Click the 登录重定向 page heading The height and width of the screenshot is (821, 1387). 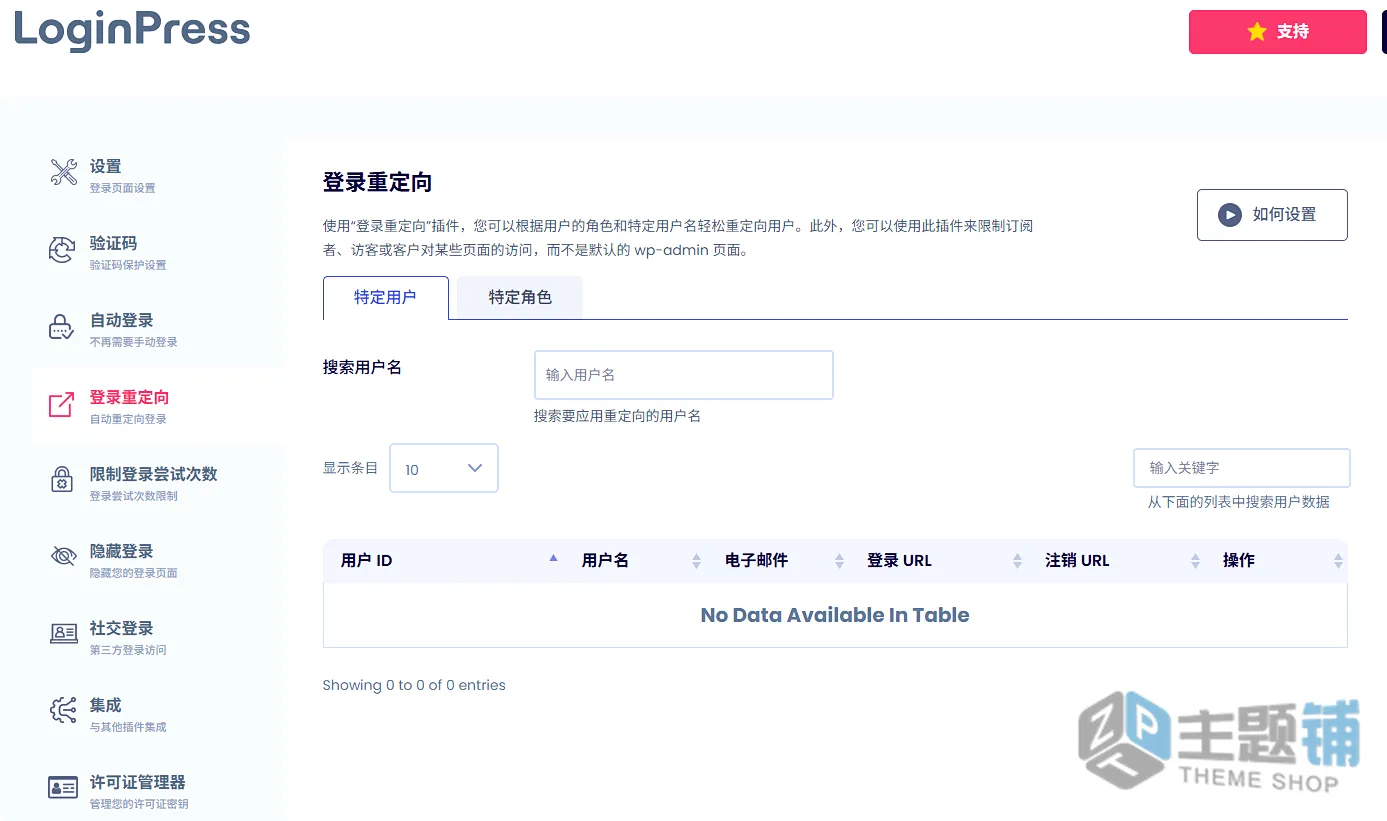[x=377, y=183]
